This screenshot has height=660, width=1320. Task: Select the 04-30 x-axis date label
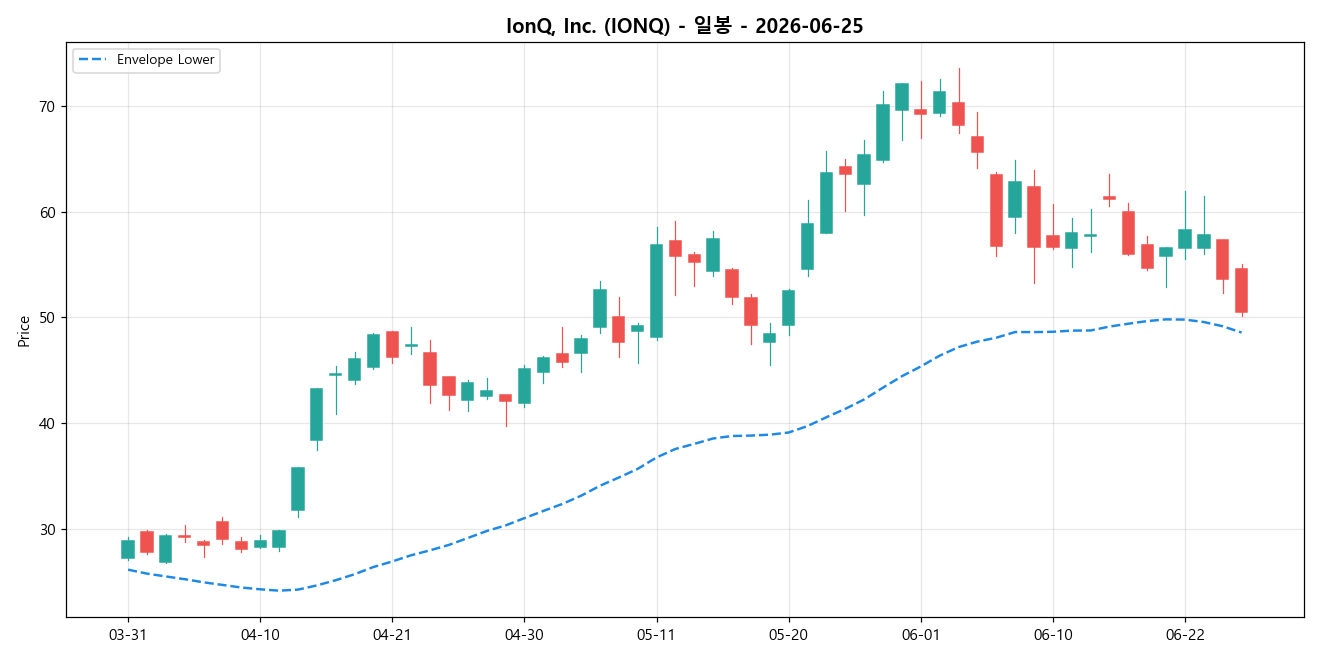[524, 635]
